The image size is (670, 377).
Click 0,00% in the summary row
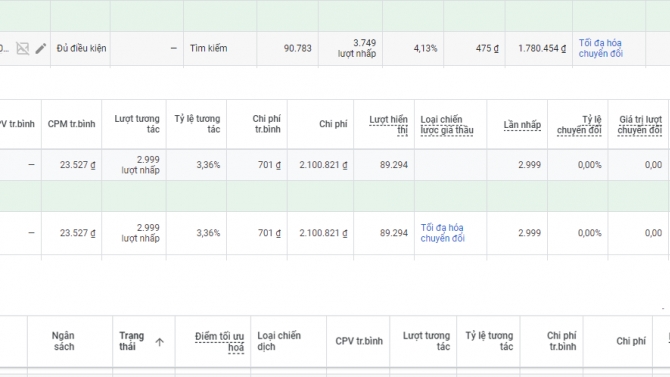pos(590,165)
